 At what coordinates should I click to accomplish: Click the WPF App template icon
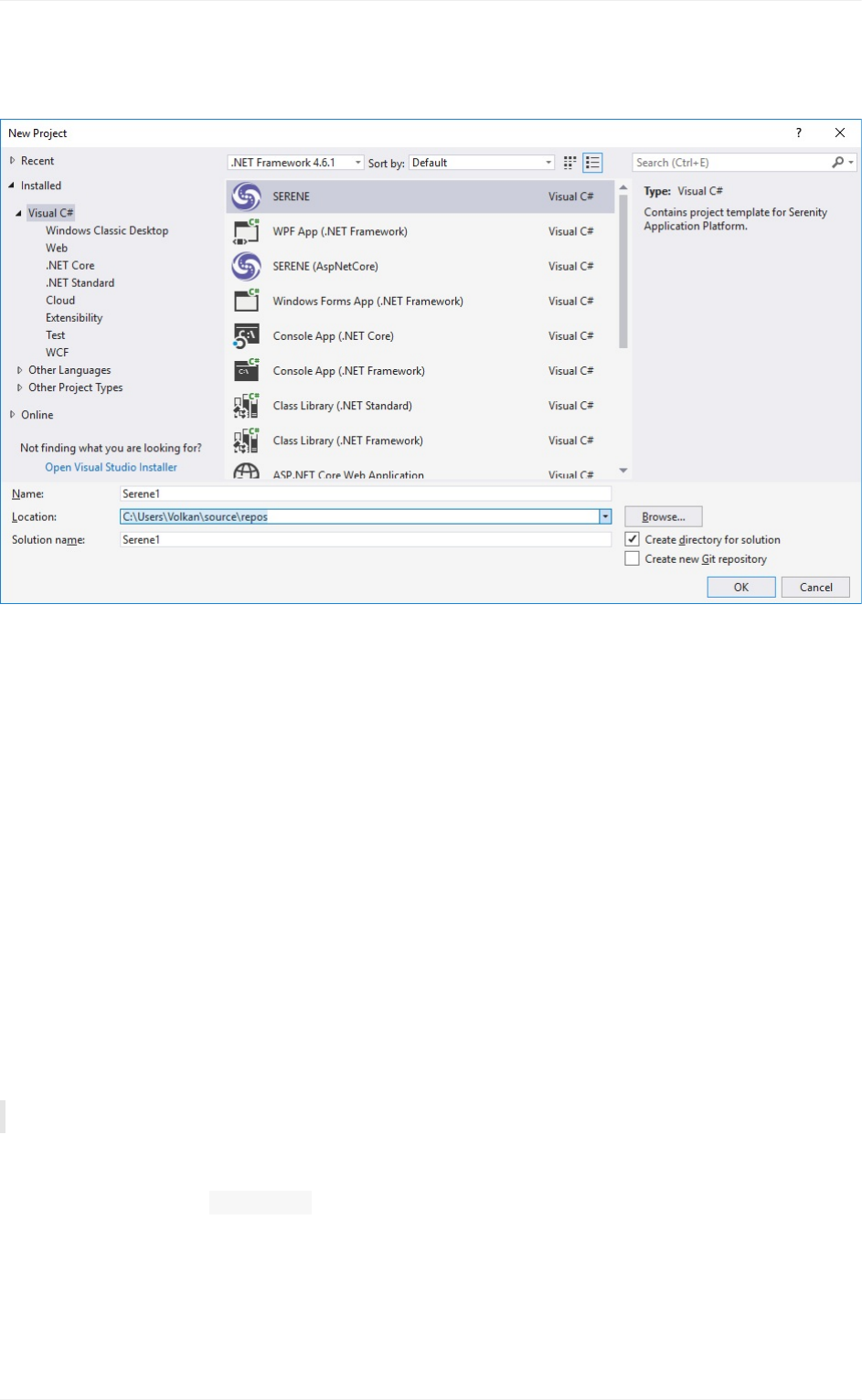246,231
